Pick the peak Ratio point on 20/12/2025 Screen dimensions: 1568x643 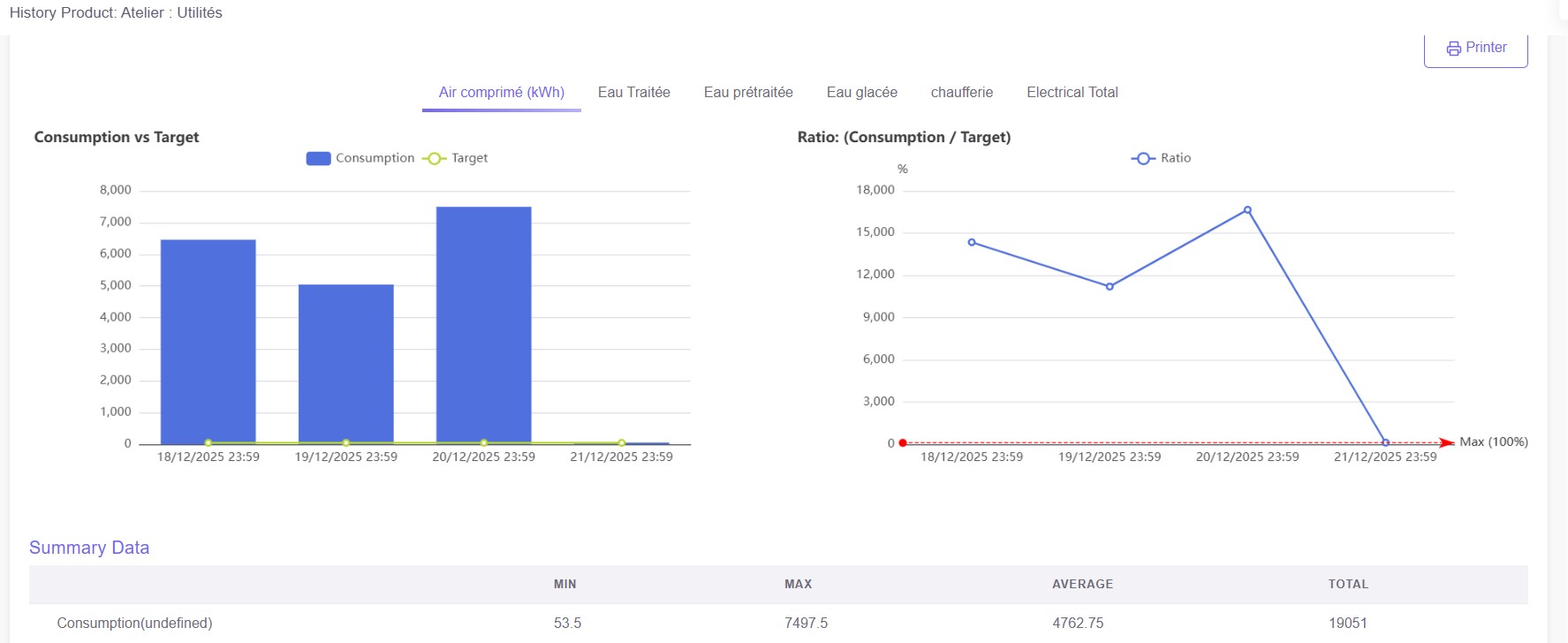pyautogui.click(x=1247, y=210)
